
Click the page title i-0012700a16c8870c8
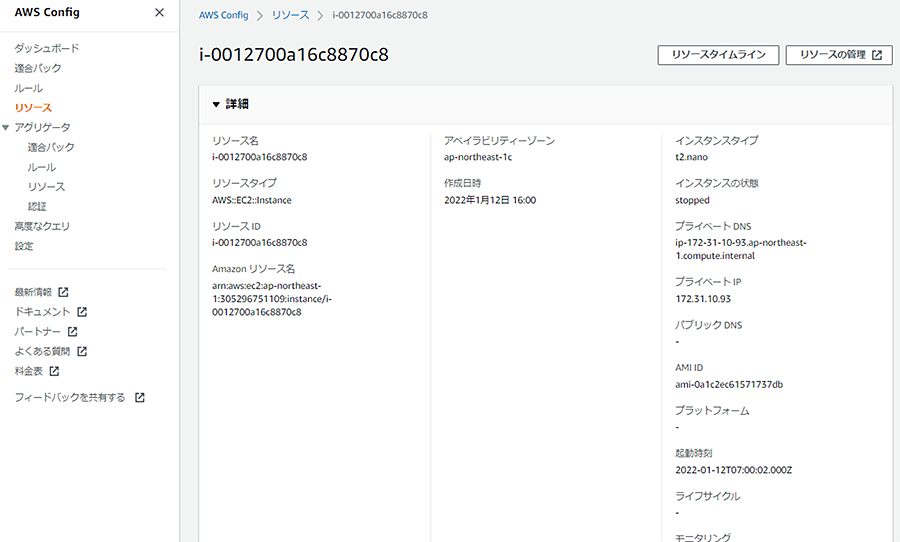click(294, 55)
